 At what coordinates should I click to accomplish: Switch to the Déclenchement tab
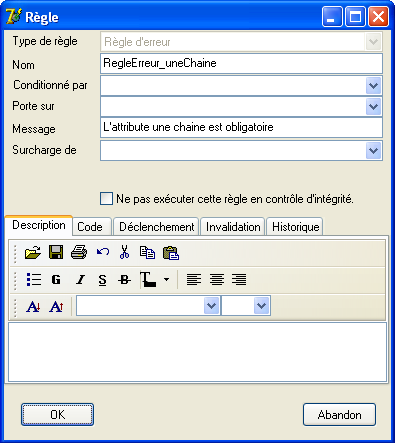[x=156, y=227]
